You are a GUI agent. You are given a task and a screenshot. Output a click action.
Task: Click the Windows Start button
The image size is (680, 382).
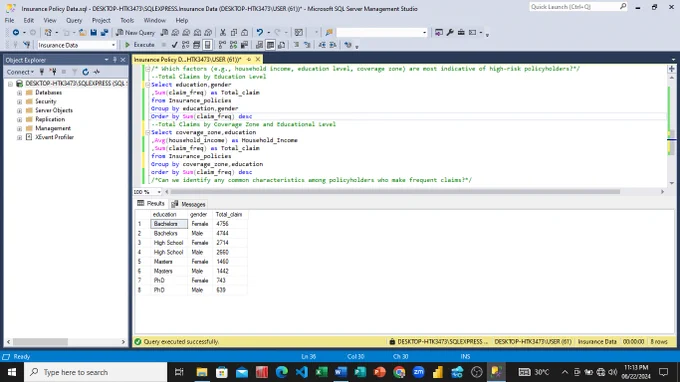[x=12, y=372]
